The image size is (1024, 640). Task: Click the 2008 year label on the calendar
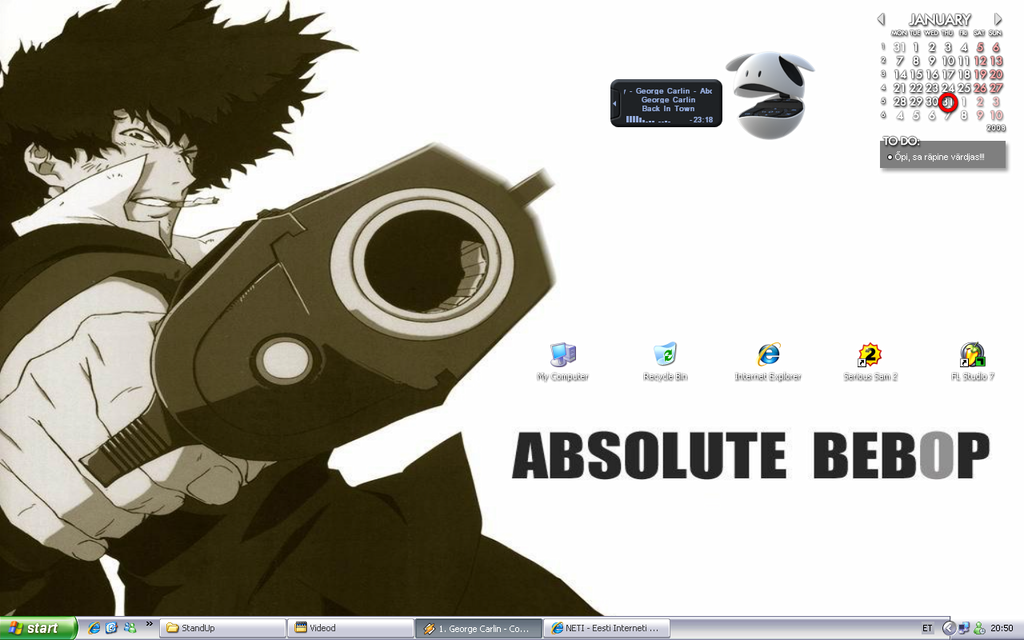(996, 128)
